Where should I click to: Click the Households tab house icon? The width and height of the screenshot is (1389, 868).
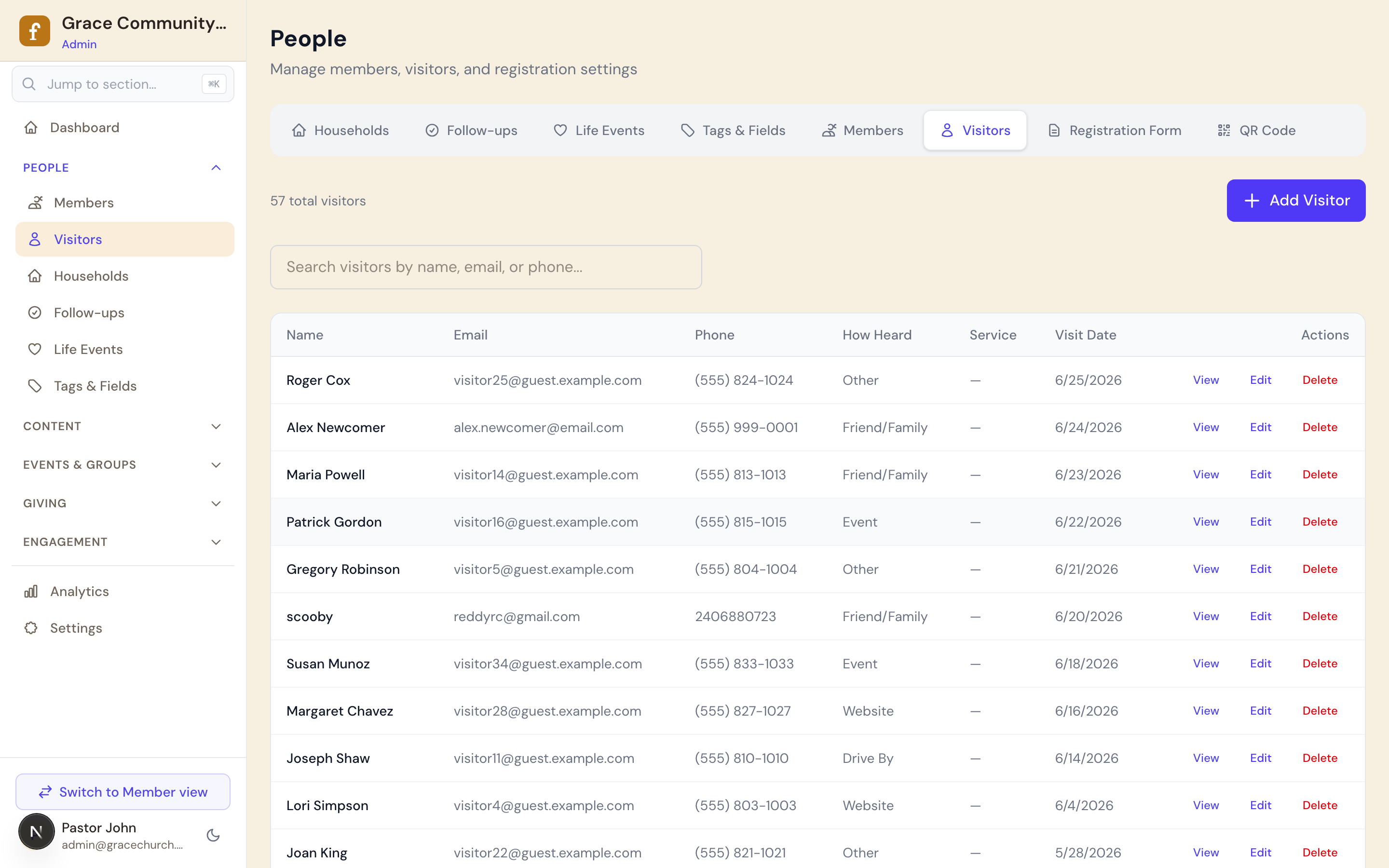(x=299, y=130)
